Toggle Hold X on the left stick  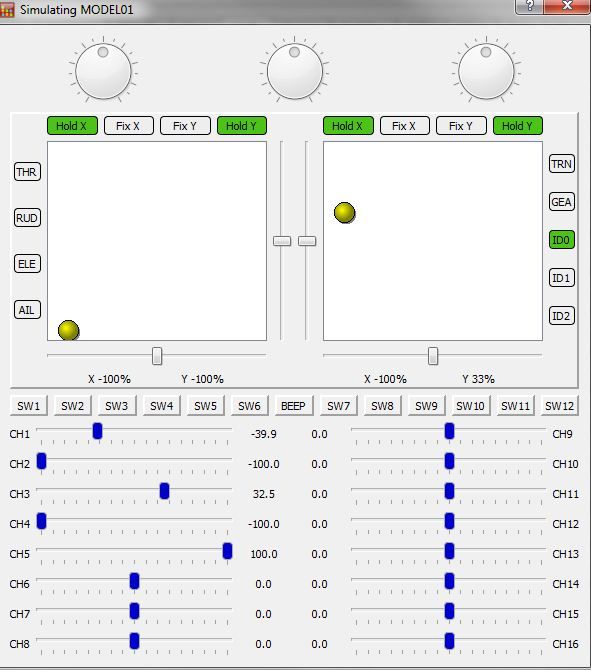[72, 126]
